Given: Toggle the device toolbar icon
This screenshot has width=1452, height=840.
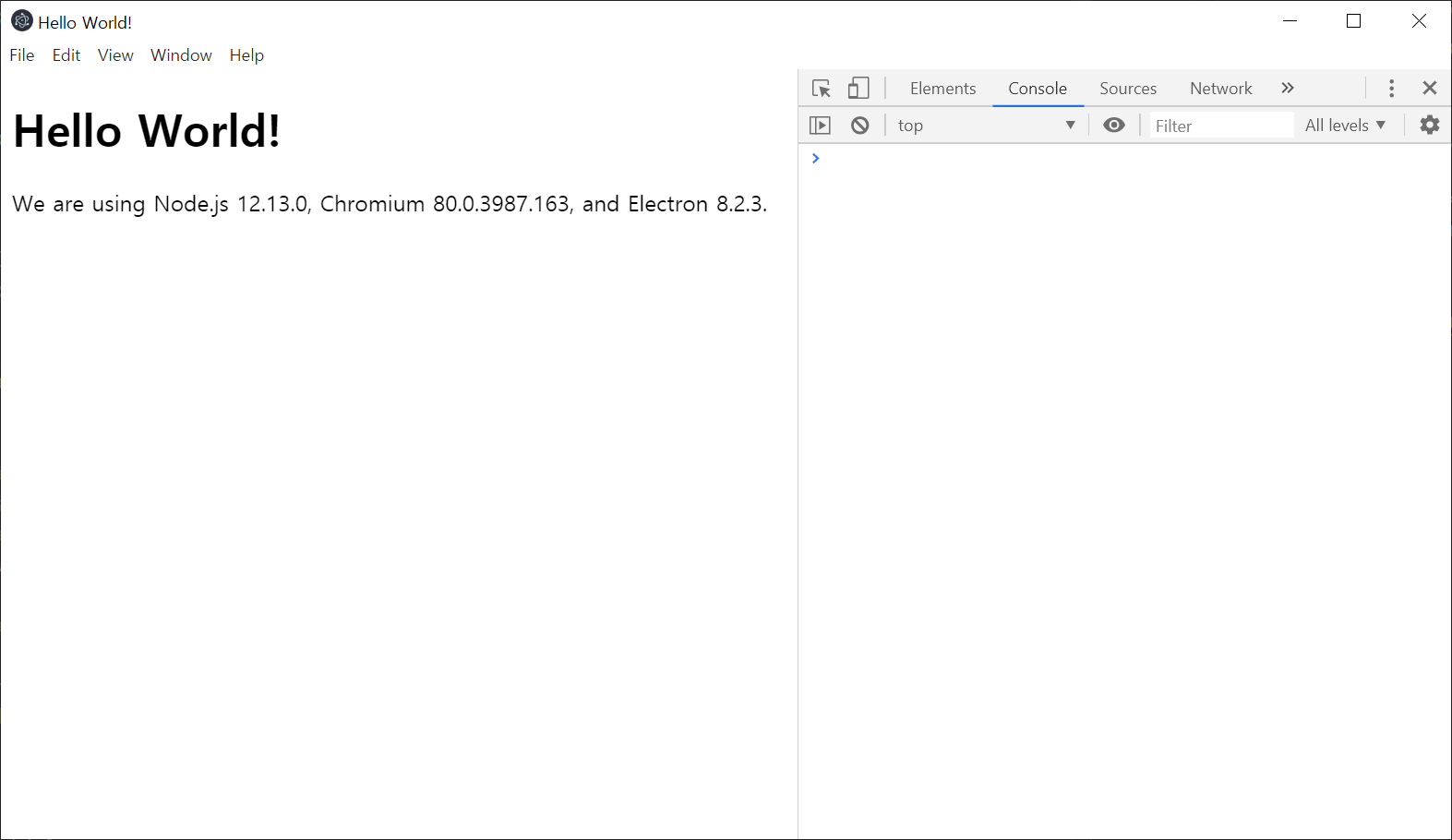Looking at the screenshot, I should point(858,89).
